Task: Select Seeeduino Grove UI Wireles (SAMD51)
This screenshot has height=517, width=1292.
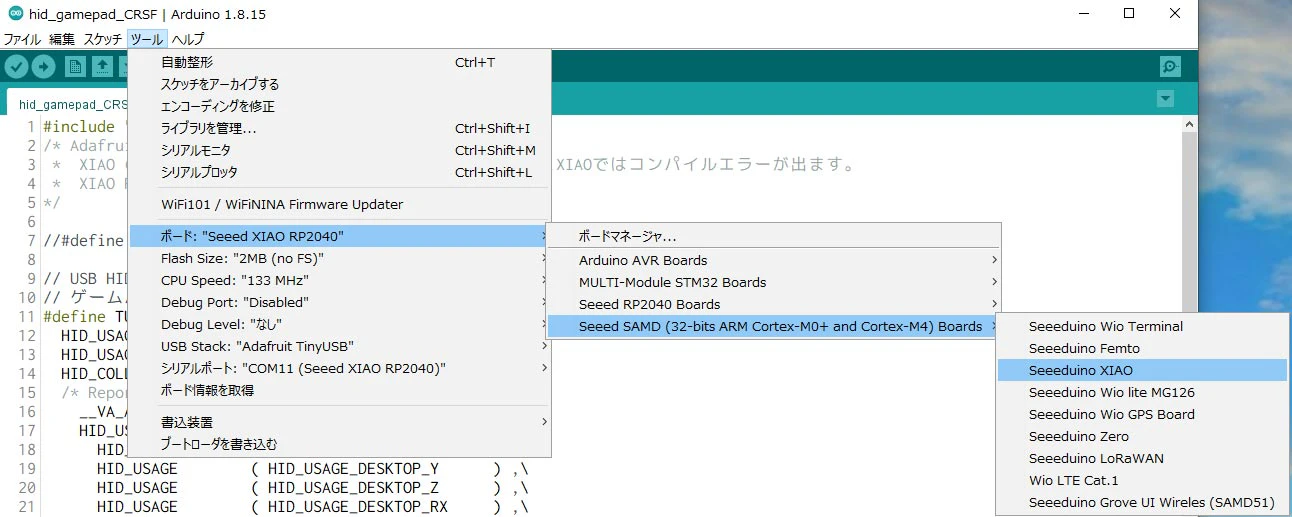Action: click(1142, 502)
